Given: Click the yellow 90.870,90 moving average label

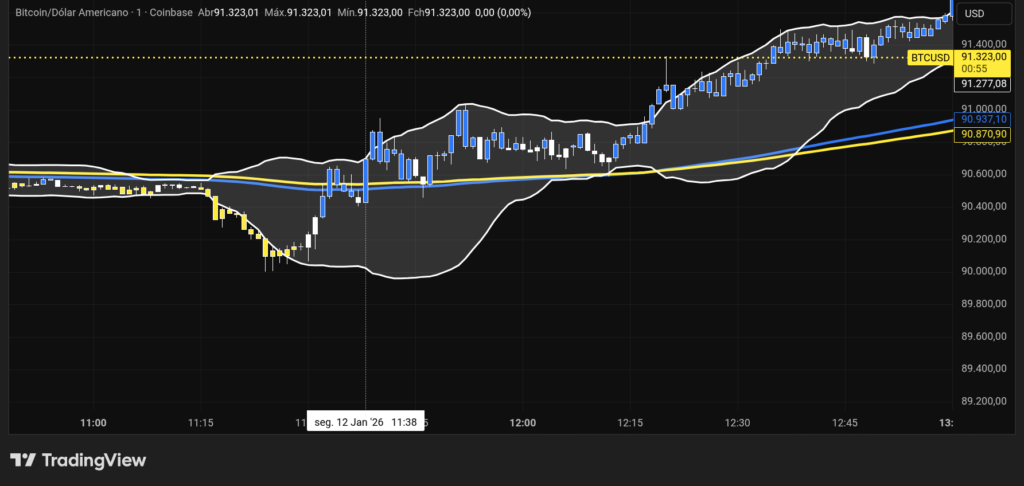Looking at the screenshot, I should [982, 133].
